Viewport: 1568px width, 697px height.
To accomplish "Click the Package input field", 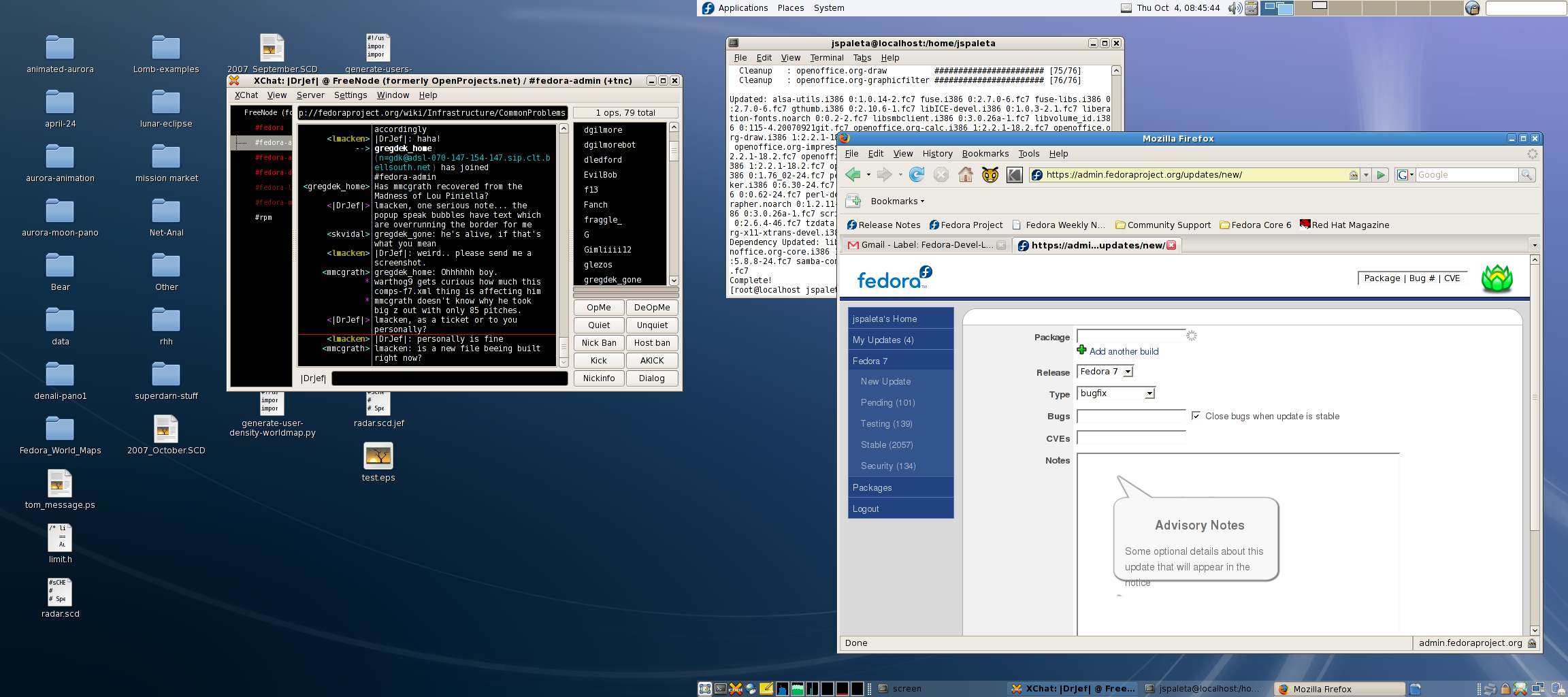I will tap(1131, 336).
